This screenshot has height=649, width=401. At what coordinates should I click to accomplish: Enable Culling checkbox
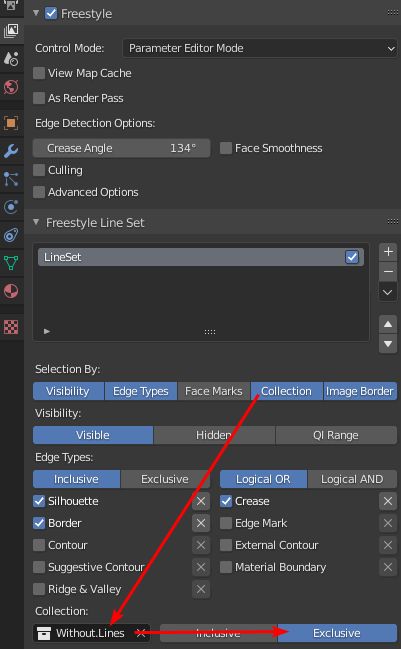coord(39,170)
